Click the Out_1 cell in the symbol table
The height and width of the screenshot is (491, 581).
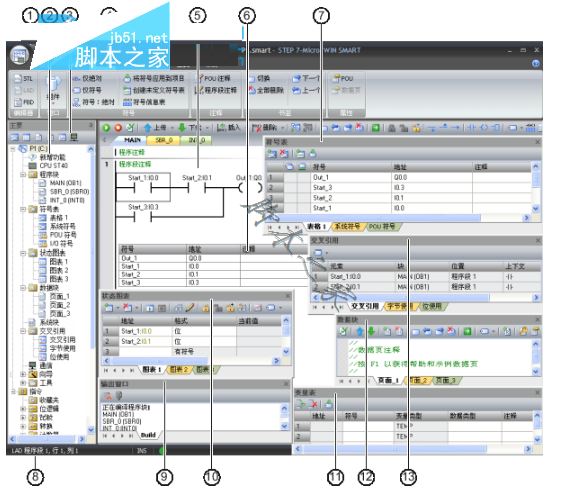tap(351, 178)
